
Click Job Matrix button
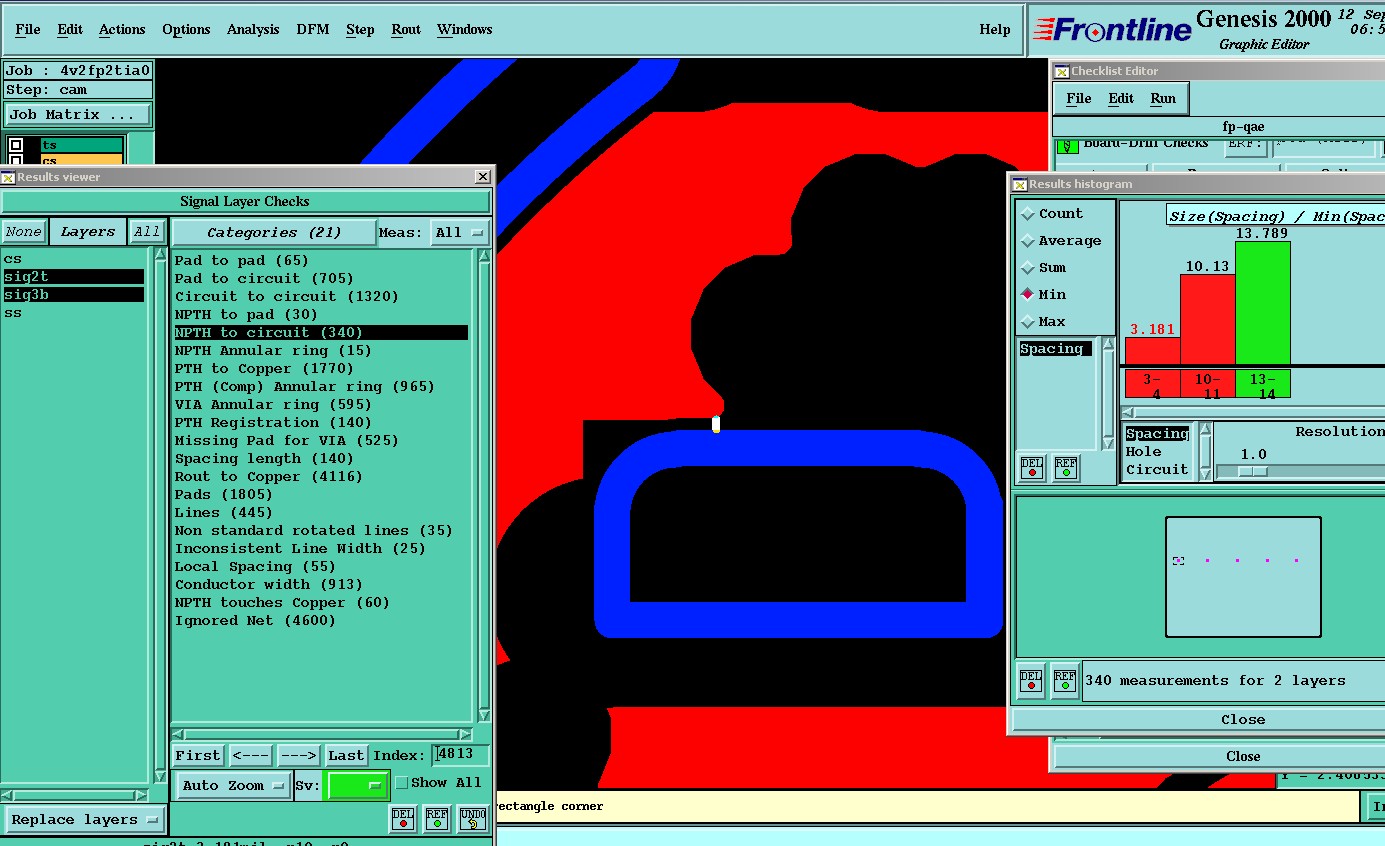click(x=78, y=114)
